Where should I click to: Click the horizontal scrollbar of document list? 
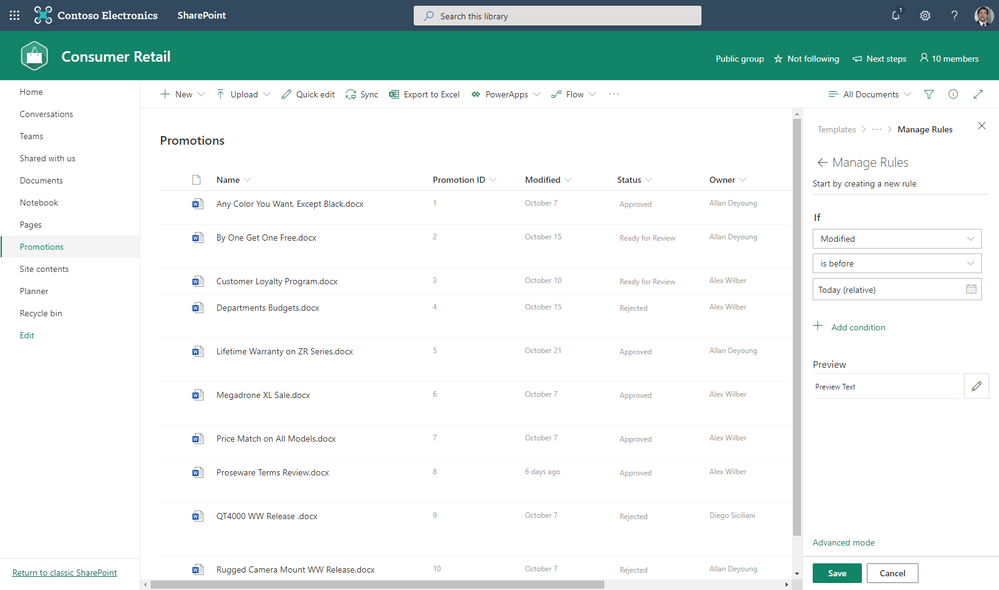tap(377, 584)
